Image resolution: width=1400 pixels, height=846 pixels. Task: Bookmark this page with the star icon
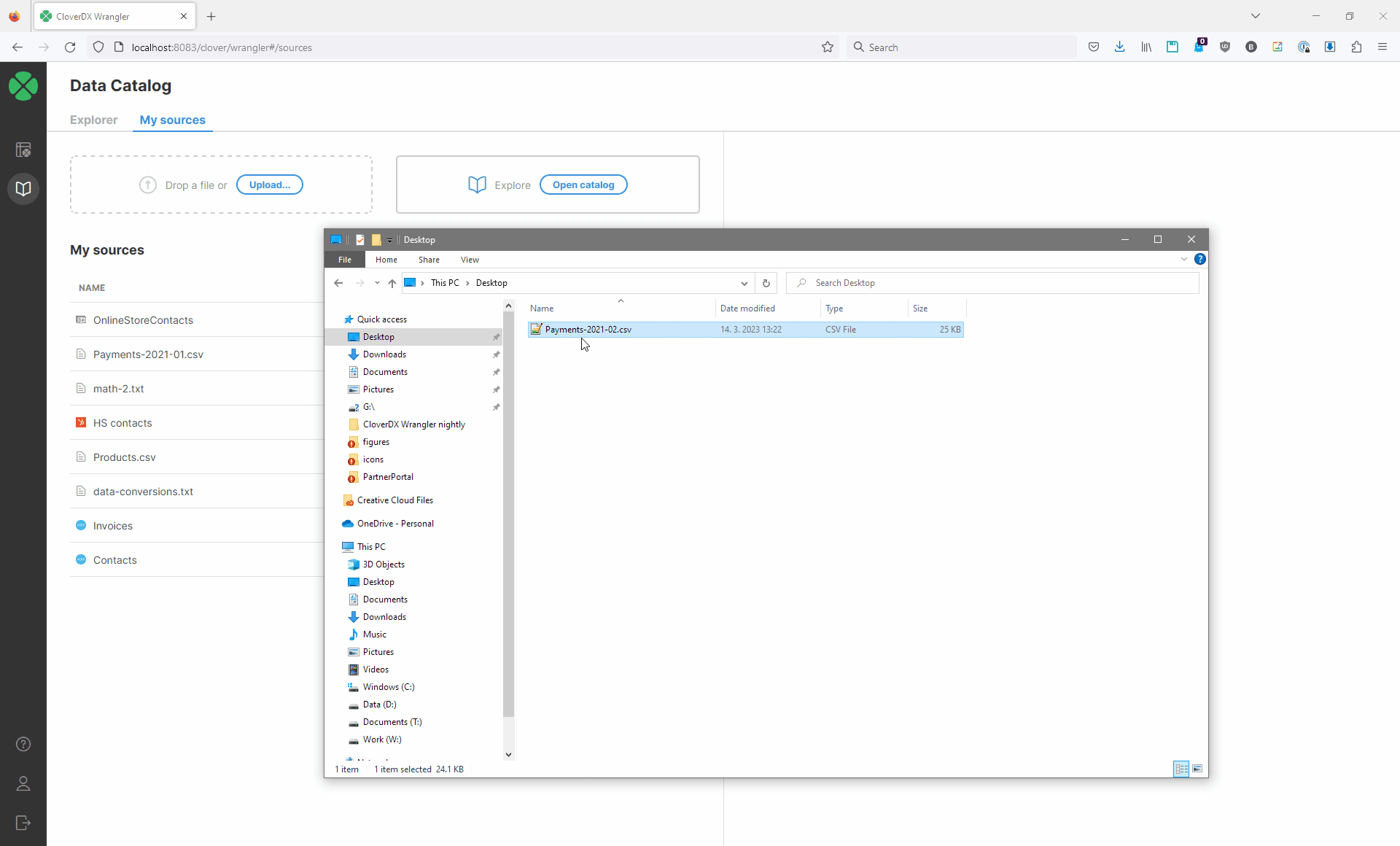pyautogui.click(x=828, y=47)
